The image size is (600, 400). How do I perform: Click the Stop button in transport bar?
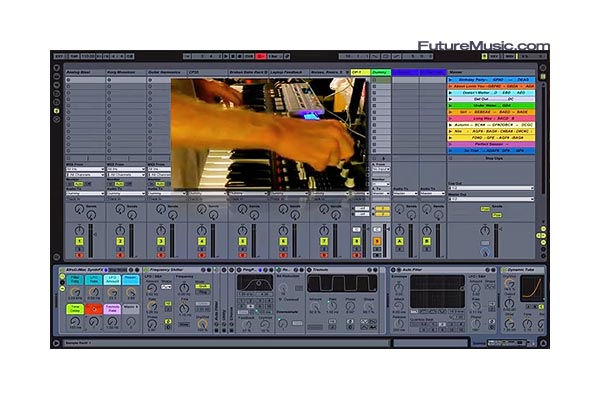click(x=233, y=56)
